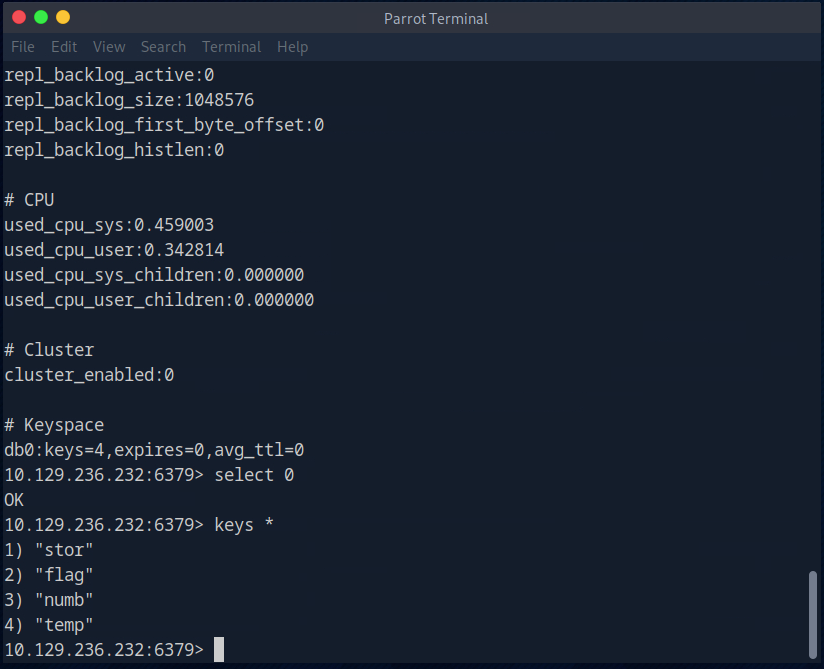The width and height of the screenshot is (824, 669).
Task: Open the Help menu
Action: coord(292,47)
